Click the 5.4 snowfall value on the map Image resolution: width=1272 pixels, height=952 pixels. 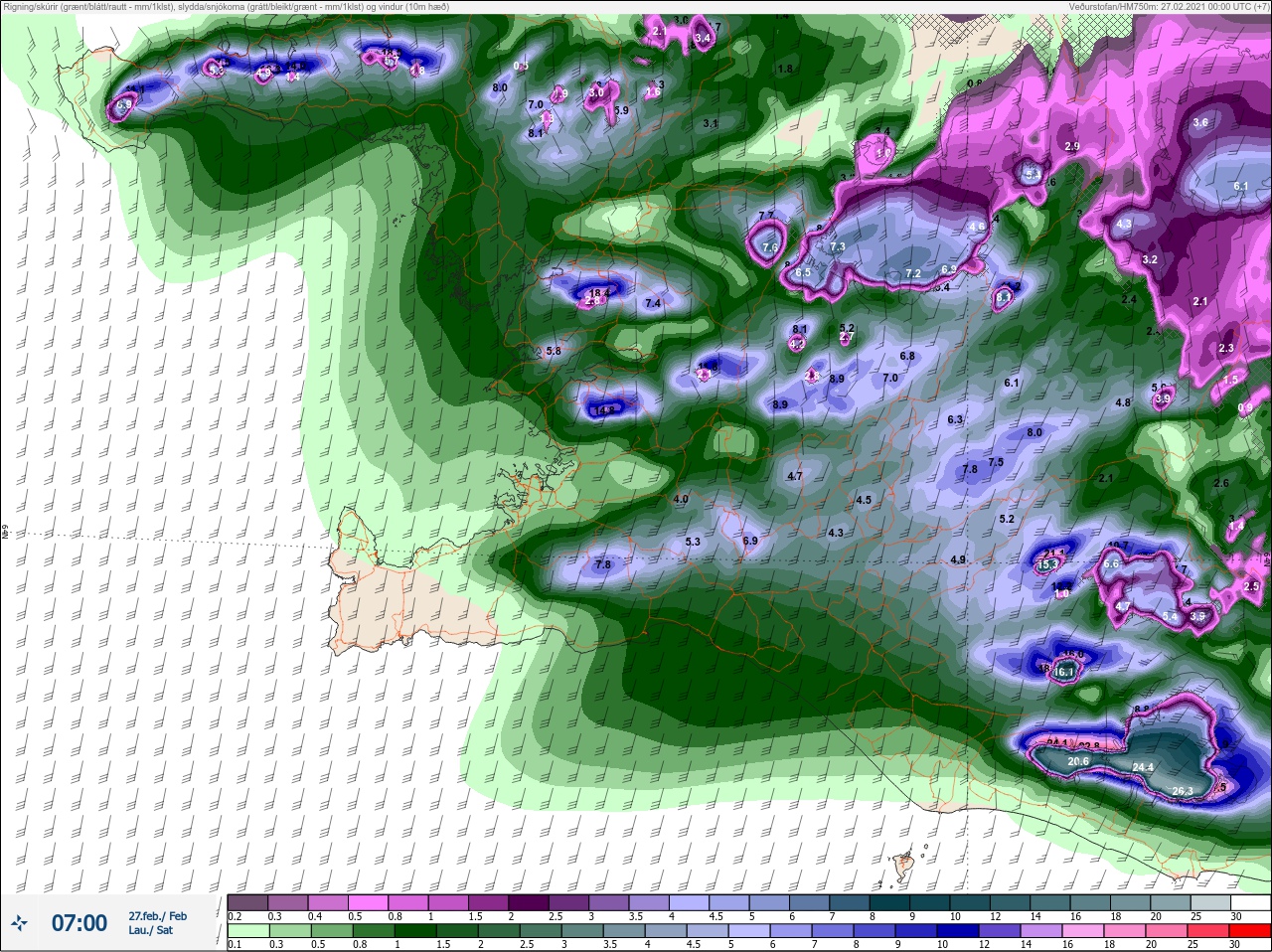tap(1170, 617)
